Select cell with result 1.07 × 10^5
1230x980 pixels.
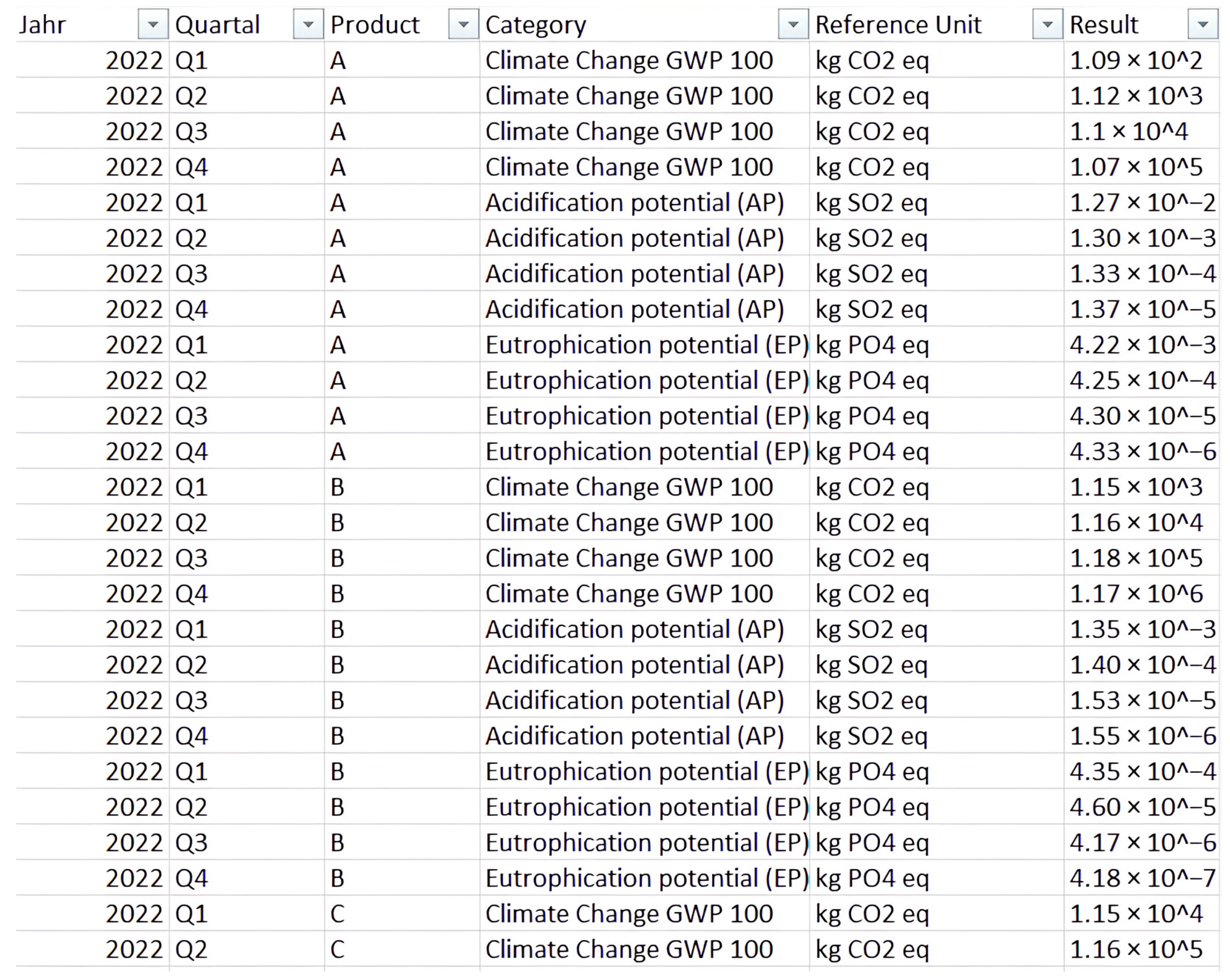pyautogui.click(x=1135, y=167)
